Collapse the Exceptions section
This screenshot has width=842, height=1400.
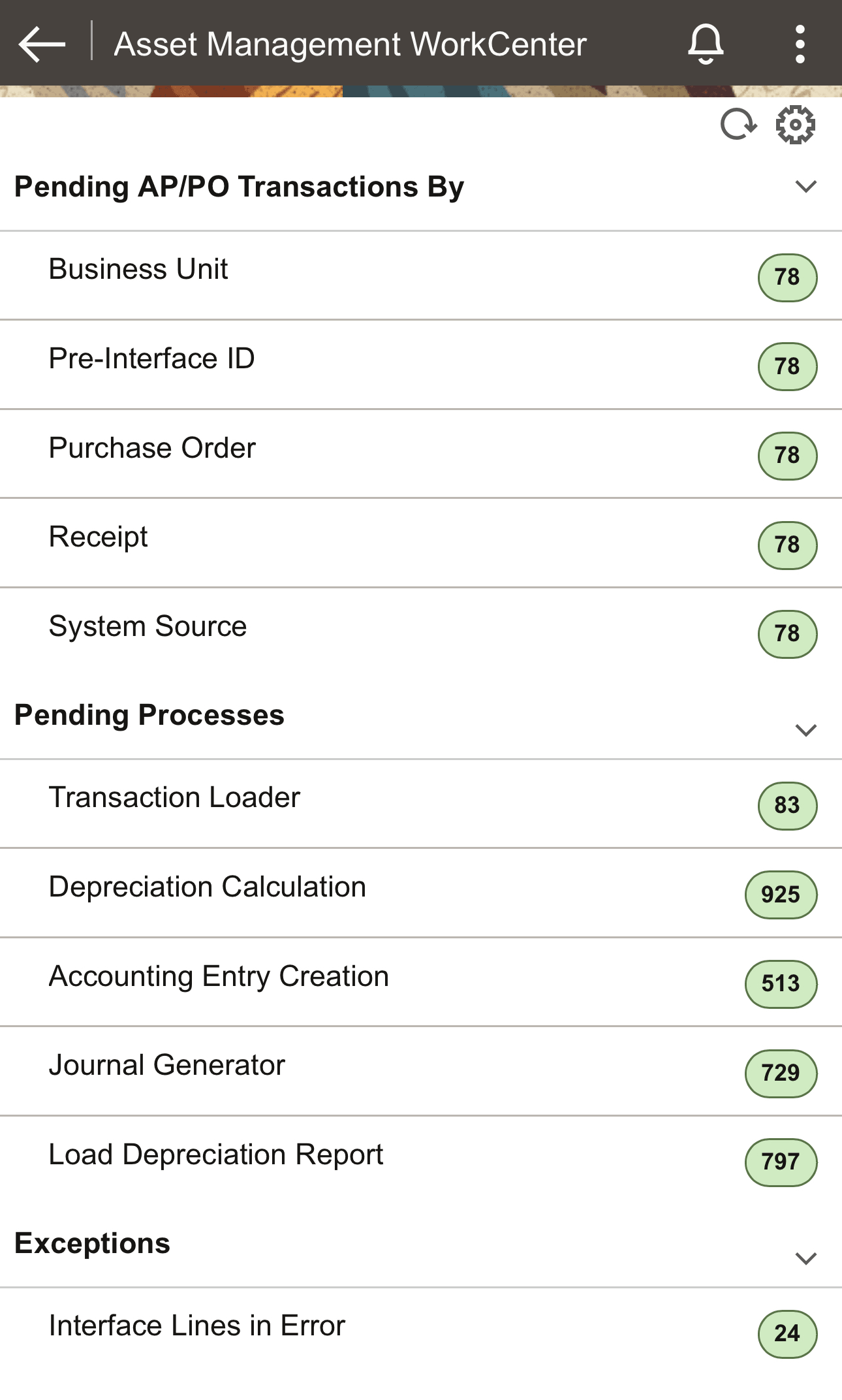pos(805,1258)
